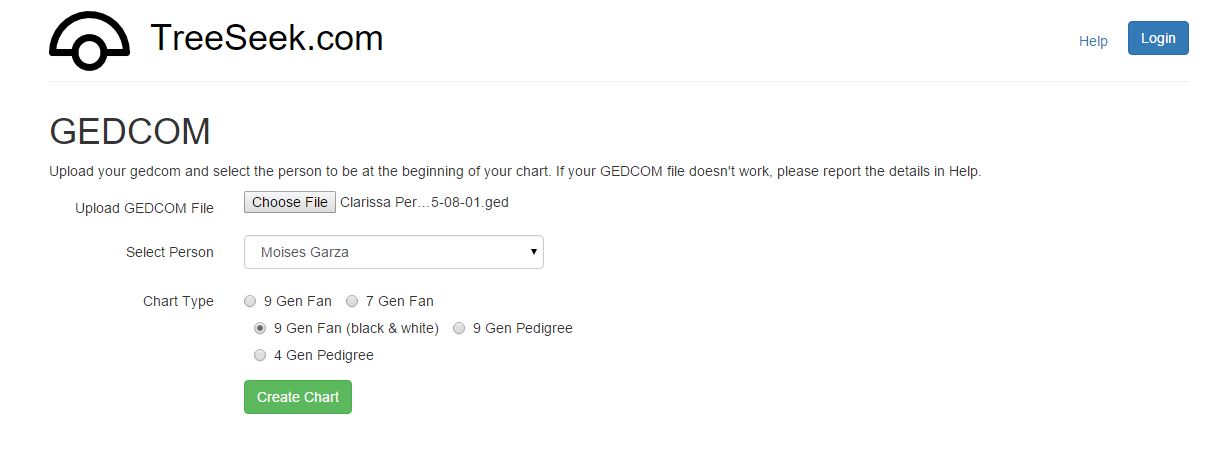Click the Choose File button
The height and width of the screenshot is (465, 1215).
[289, 202]
